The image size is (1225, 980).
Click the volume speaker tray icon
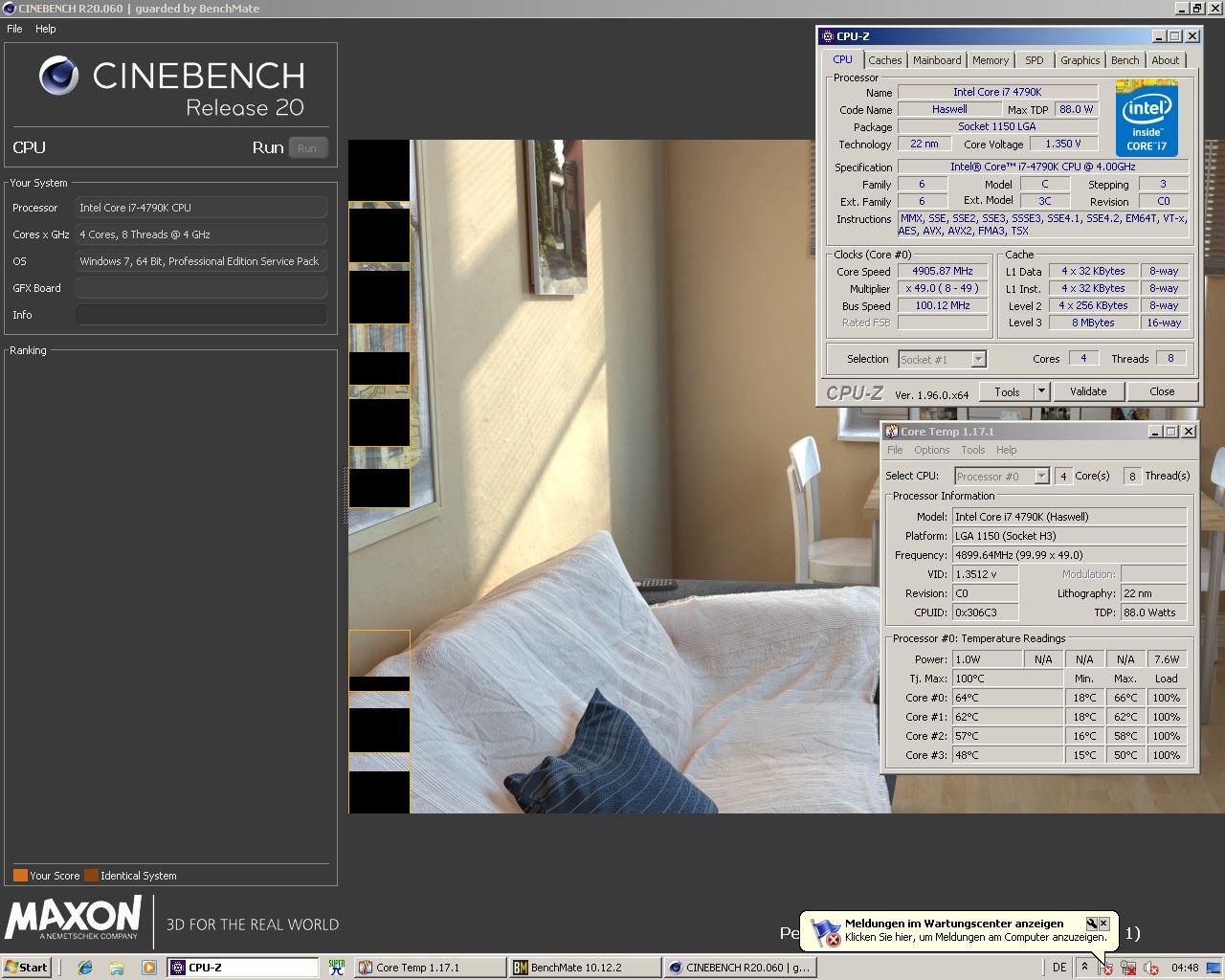point(1151,968)
